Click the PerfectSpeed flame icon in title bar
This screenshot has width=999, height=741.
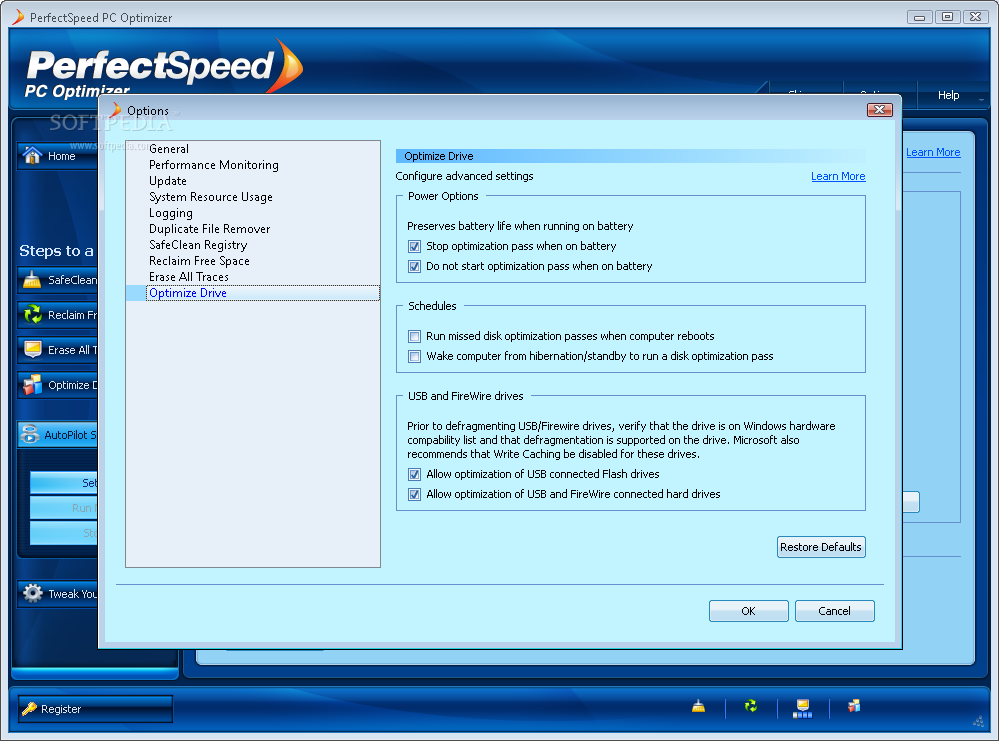(x=18, y=17)
